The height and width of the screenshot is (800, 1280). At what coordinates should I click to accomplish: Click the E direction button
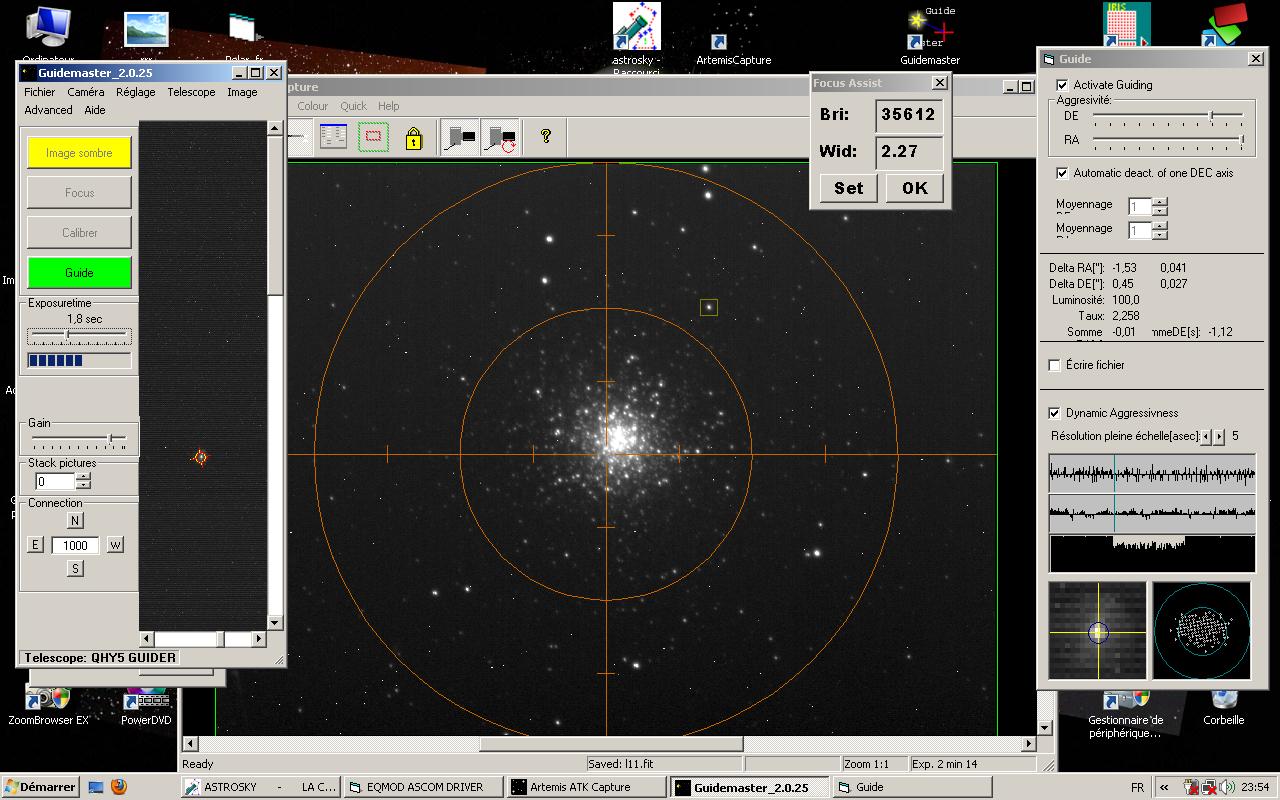(x=36, y=545)
